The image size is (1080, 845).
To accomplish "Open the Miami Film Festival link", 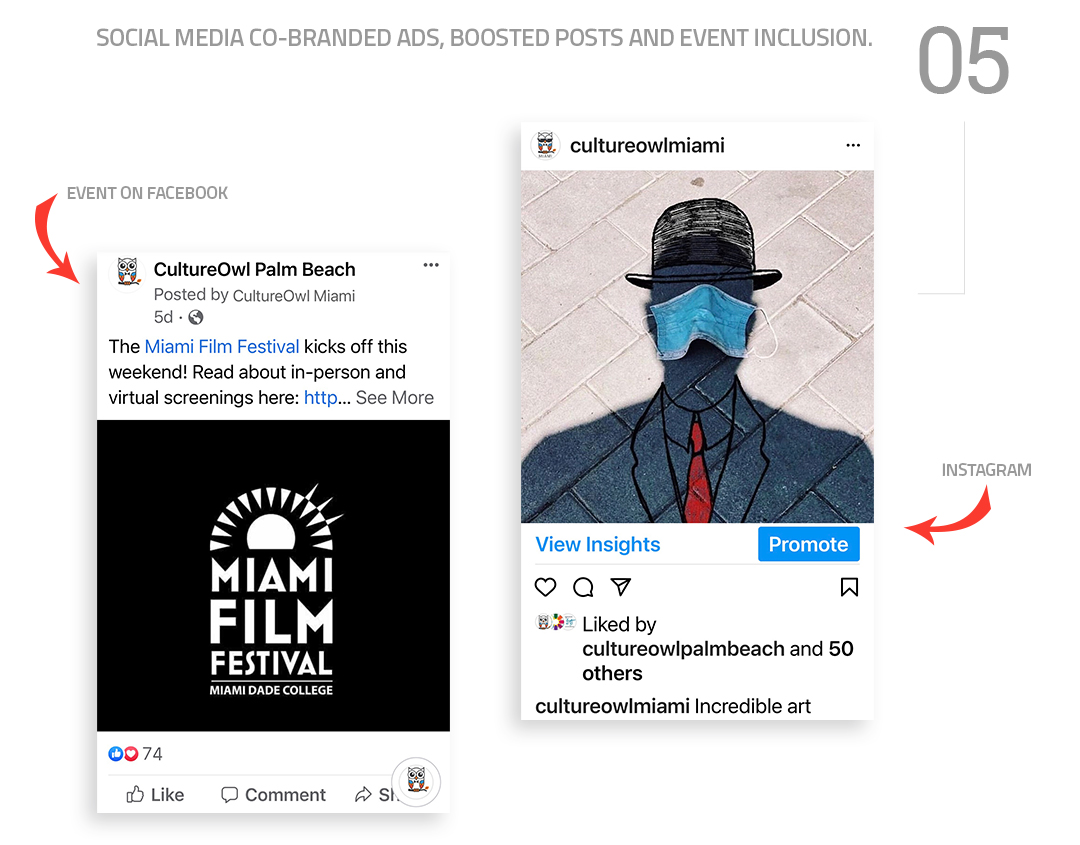I will (222, 346).
